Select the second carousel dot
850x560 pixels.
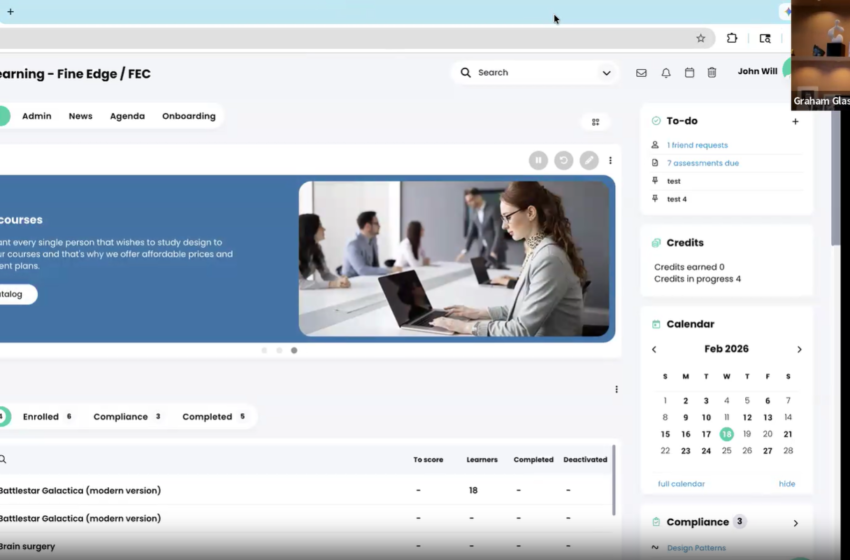tap(279, 351)
